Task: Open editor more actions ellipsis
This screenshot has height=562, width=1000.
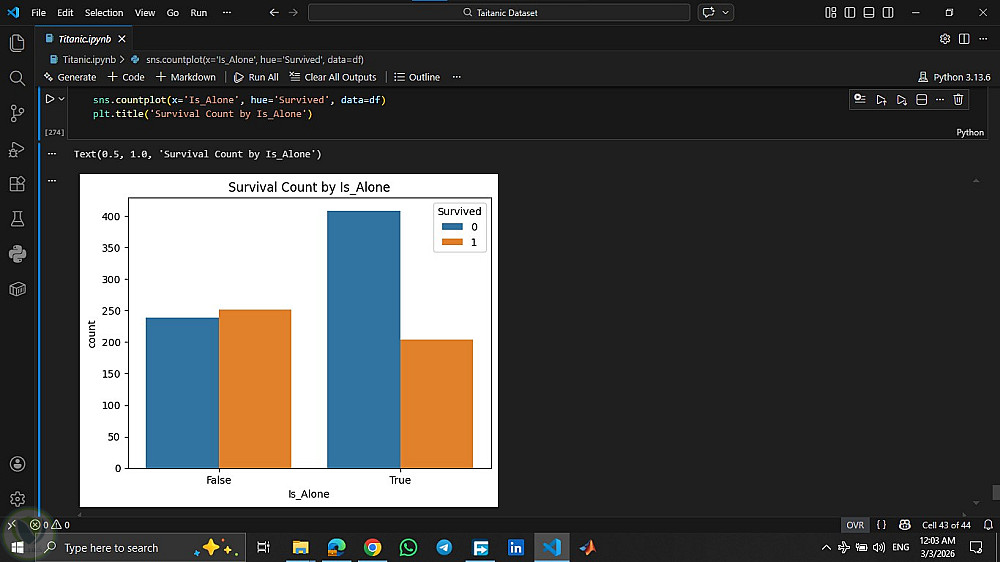Action: tap(983, 39)
